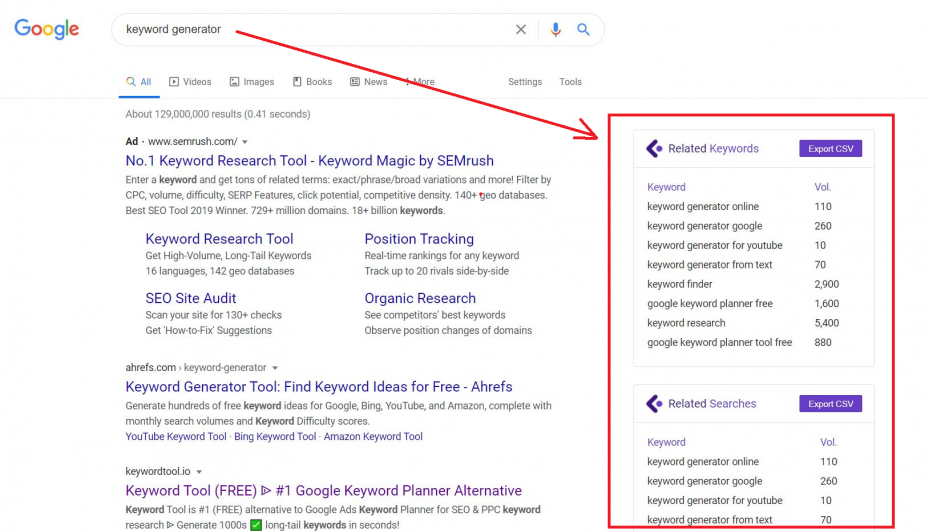
Task: Click the Related Searches panel logo icon
Action: click(654, 404)
